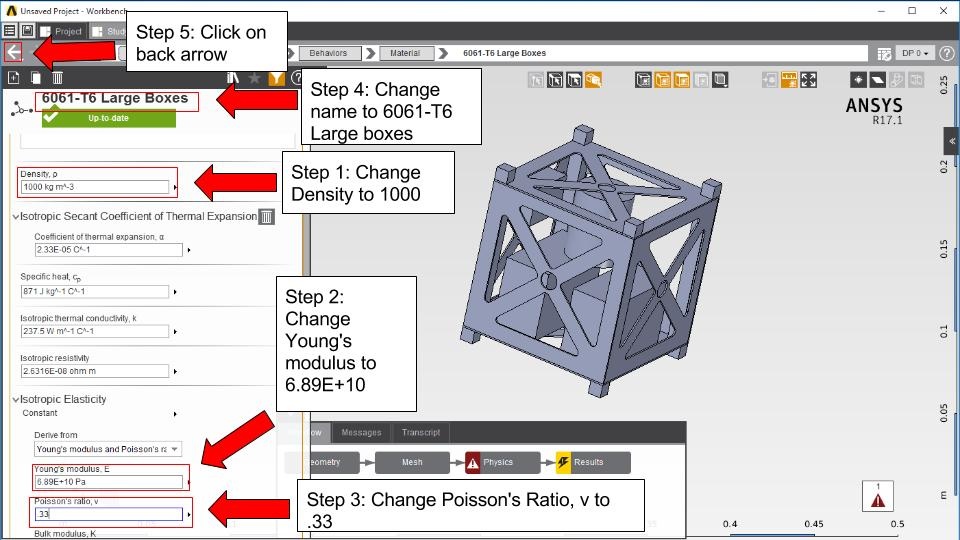960x540 pixels.
Task: Open the material library books icon
Action: pos(233,78)
